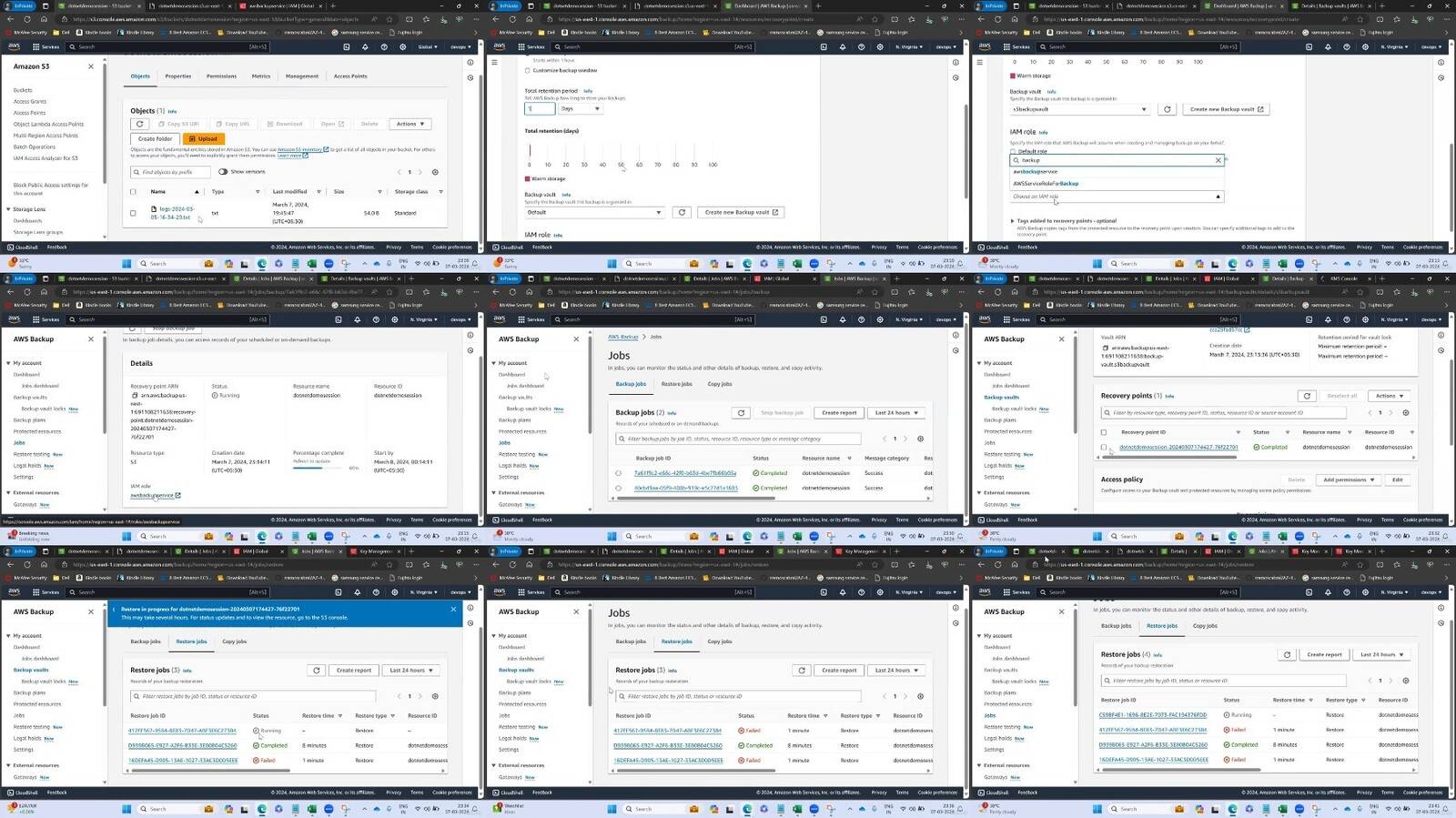
Task: Refresh the S3 Objects list
Action: [139, 124]
